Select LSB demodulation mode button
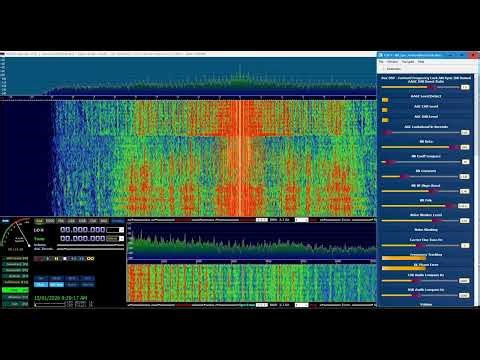Image resolution: width=480 pixels, height=360 pixels. (x=72, y=221)
